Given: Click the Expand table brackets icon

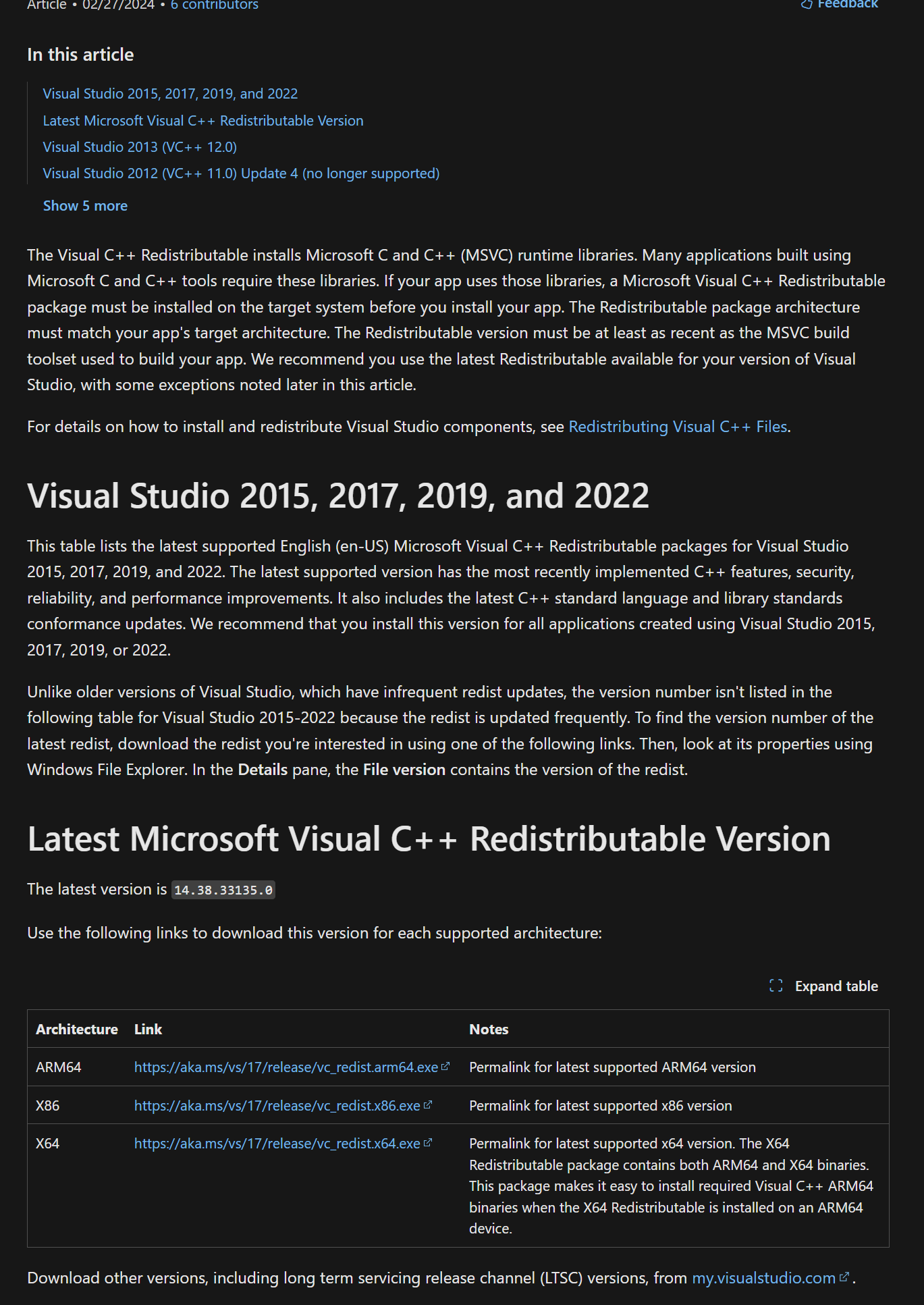Looking at the screenshot, I should [776, 986].
